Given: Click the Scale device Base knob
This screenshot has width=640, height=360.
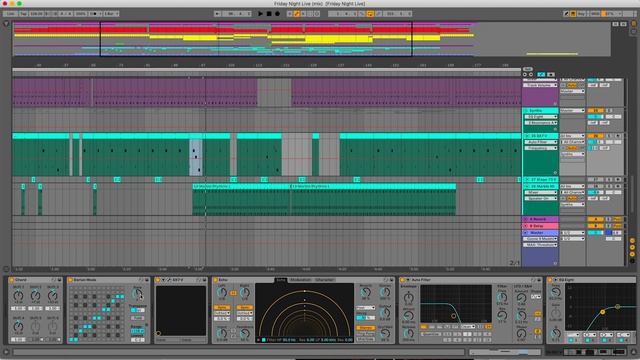Looking at the screenshot, I should [138, 293].
